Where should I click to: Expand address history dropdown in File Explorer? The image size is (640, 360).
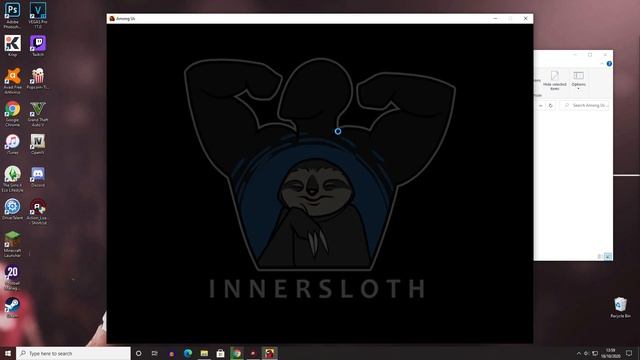pyautogui.click(x=540, y=105)
